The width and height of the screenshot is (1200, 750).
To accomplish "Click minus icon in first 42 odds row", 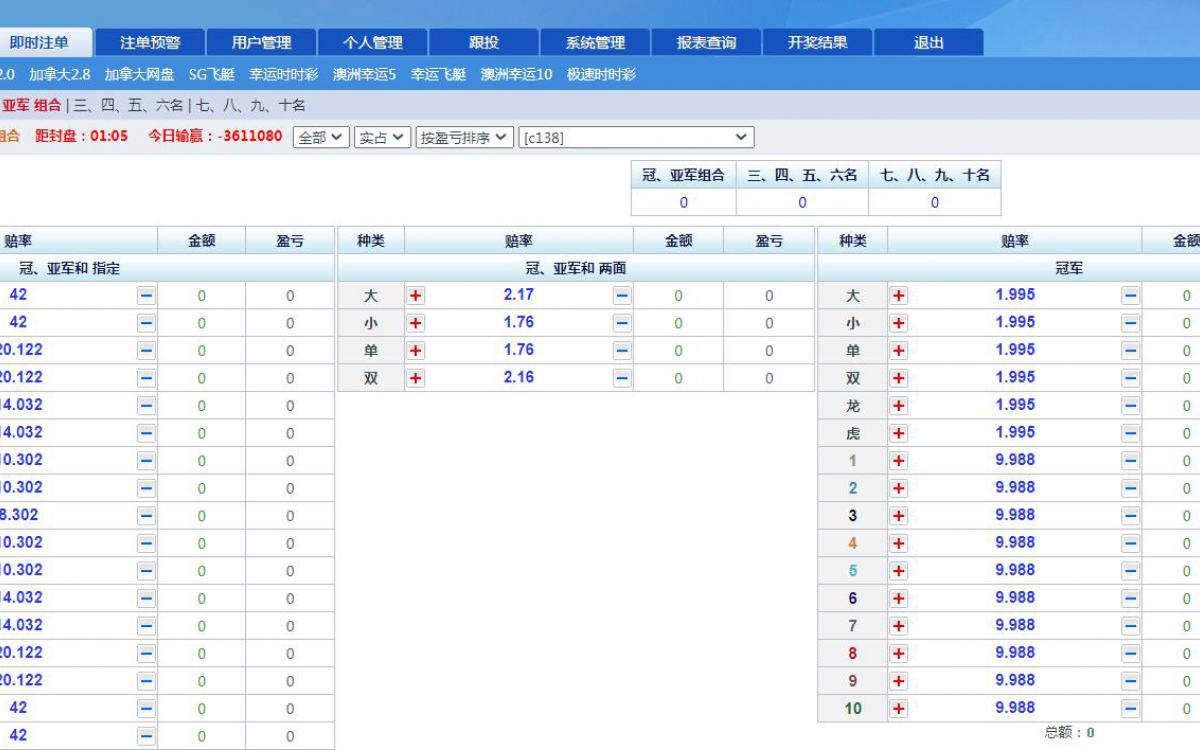I will [146, 296].
